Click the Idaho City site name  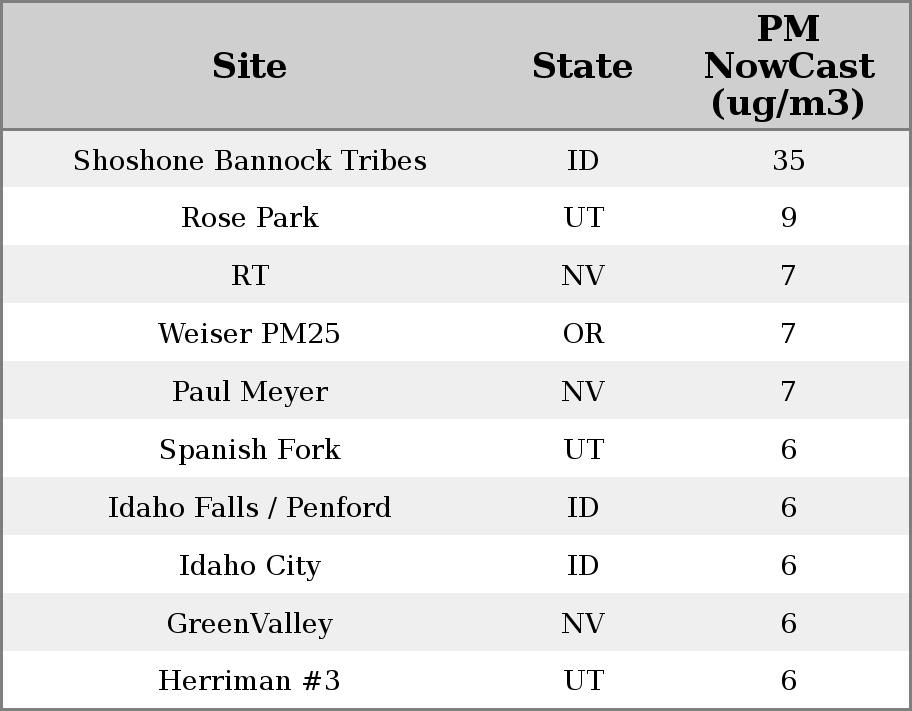(249, 566)
